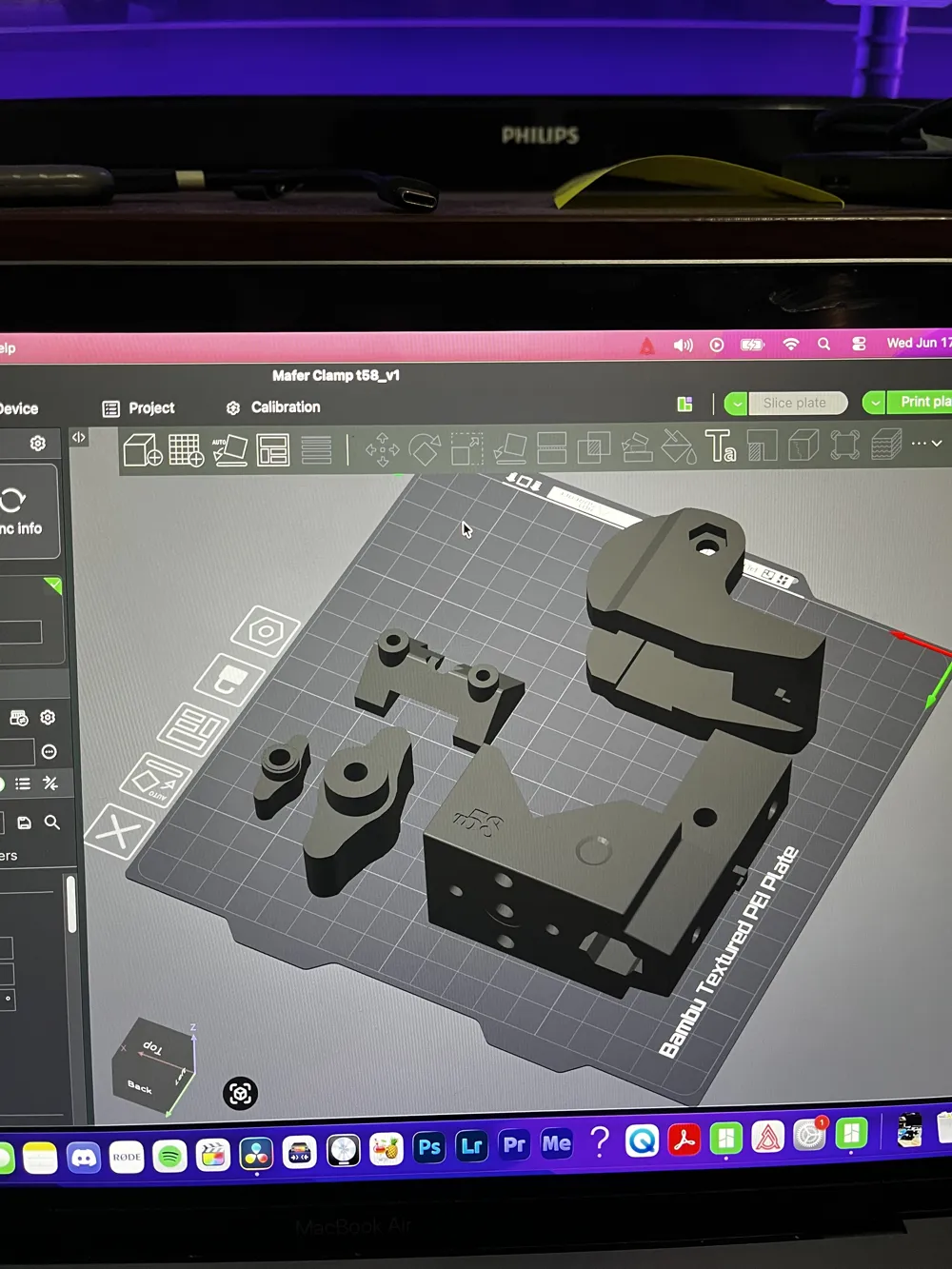Click the green corner flag in sidebar
The width and height of the screenshot is (952, 1269).
(54, 585)
